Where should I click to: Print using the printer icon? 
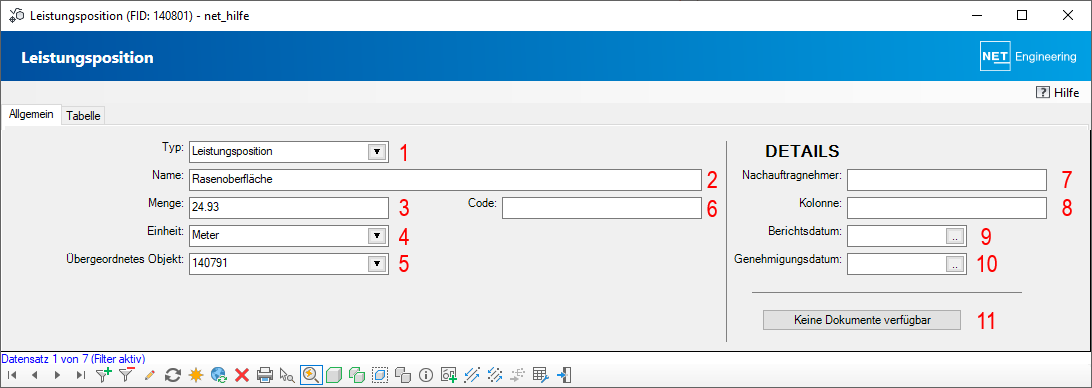265,375
